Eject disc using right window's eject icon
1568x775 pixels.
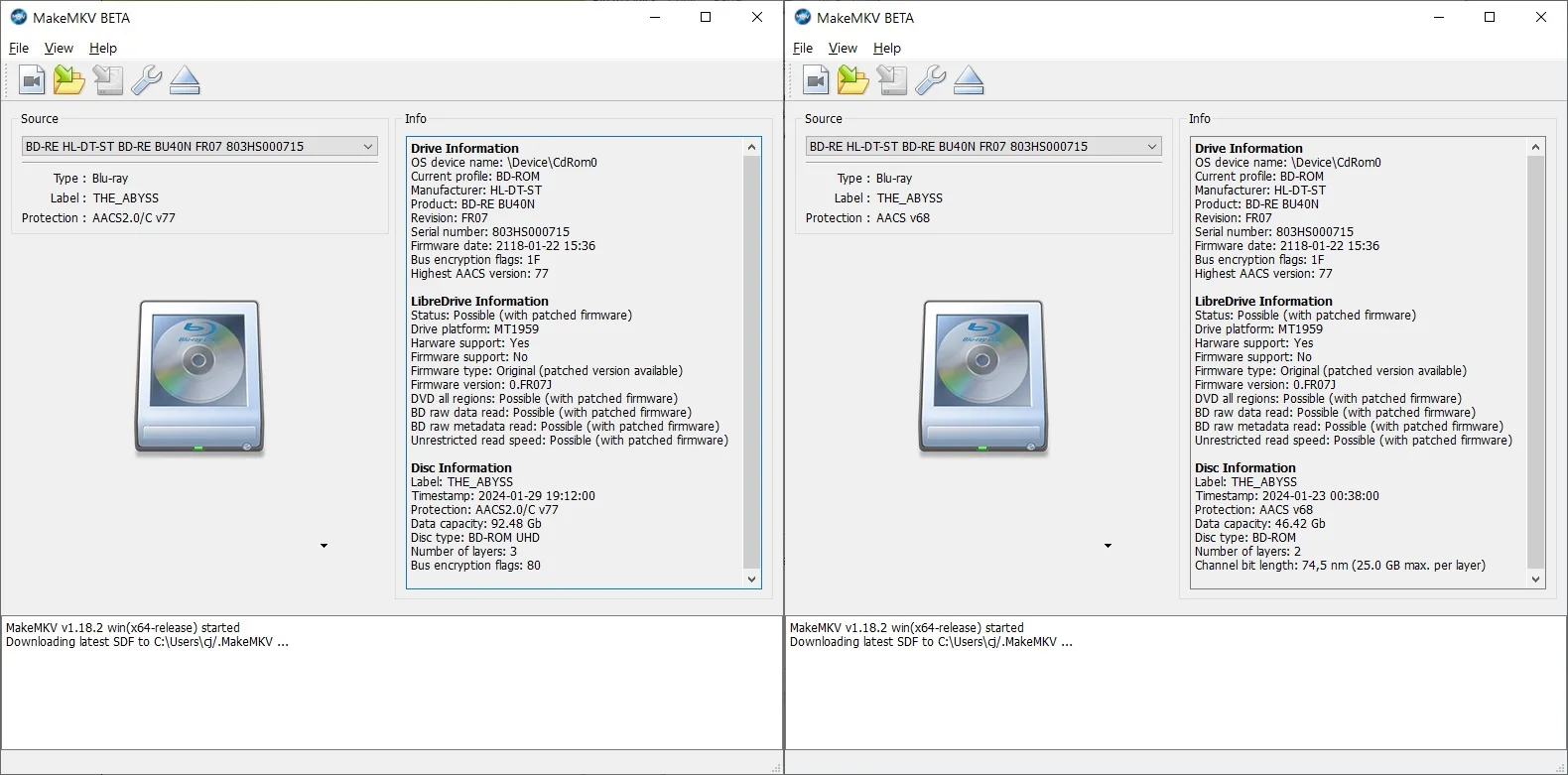[x=969, y=80]
